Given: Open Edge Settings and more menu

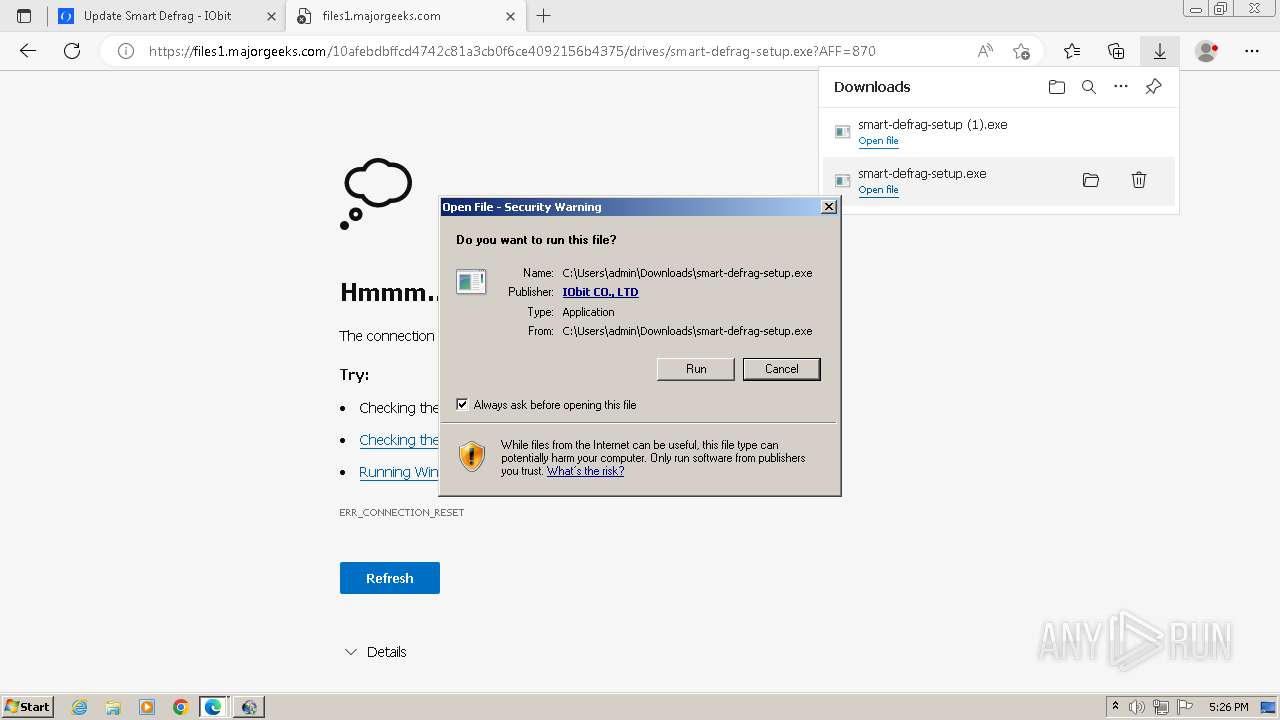Looking at the screenshot, I should pyautogui.click(x=1252, y=51).
